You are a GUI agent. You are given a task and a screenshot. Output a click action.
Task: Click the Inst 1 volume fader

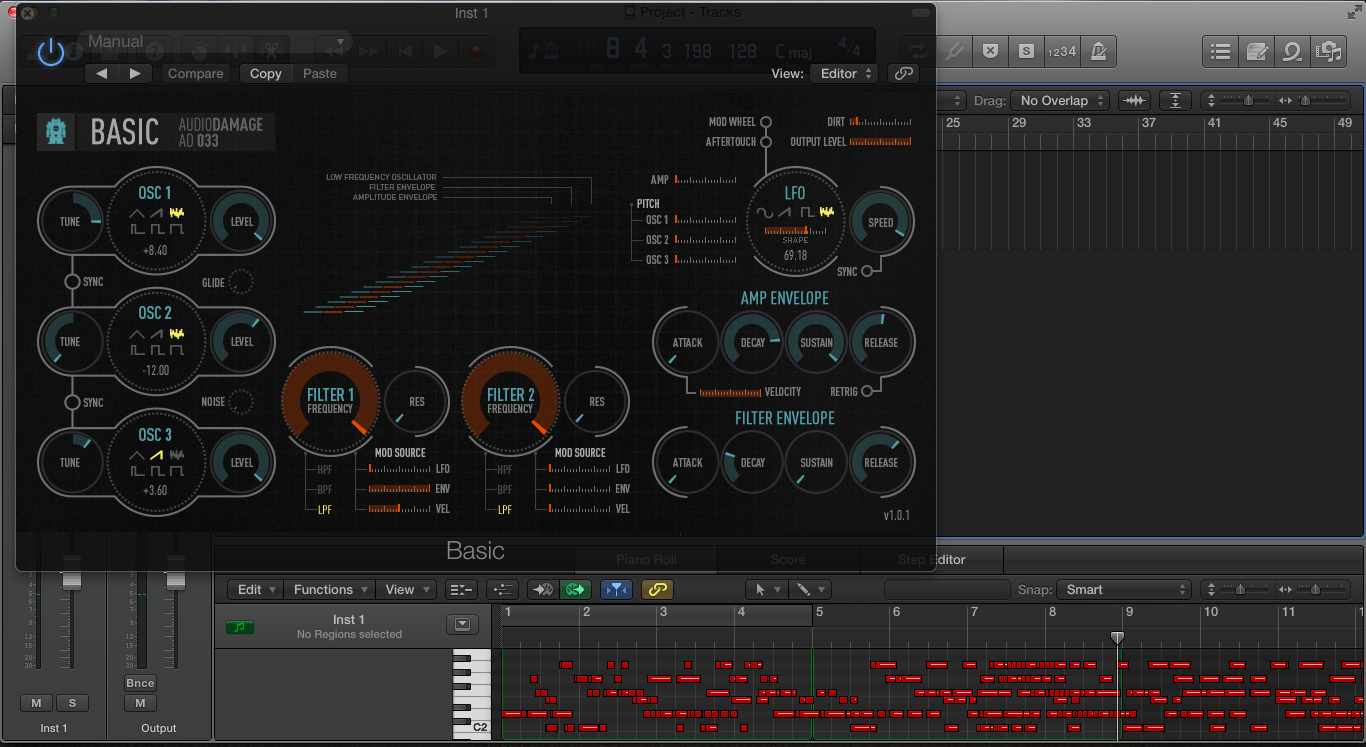71,580
